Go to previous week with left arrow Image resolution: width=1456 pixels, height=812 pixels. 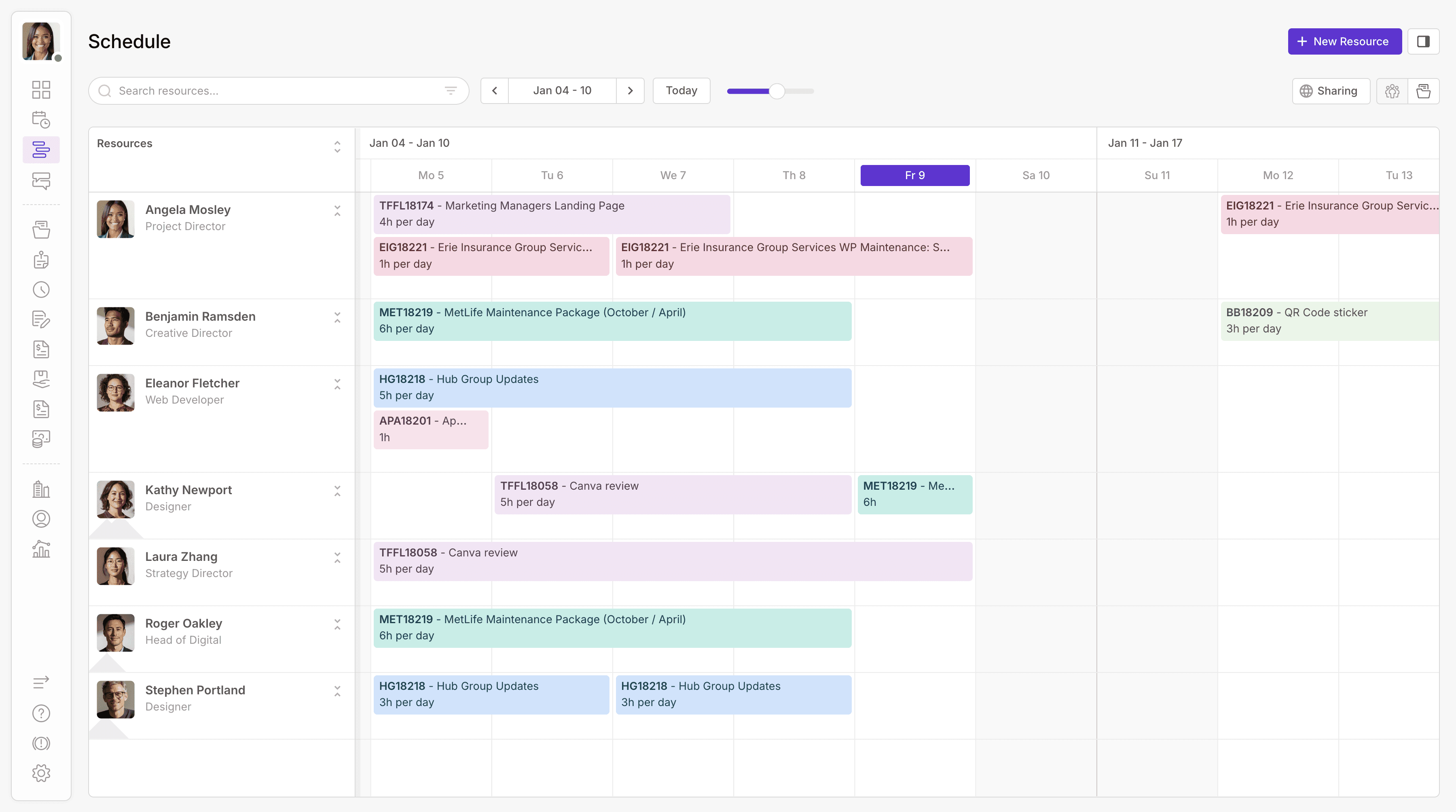pos(495,91)
